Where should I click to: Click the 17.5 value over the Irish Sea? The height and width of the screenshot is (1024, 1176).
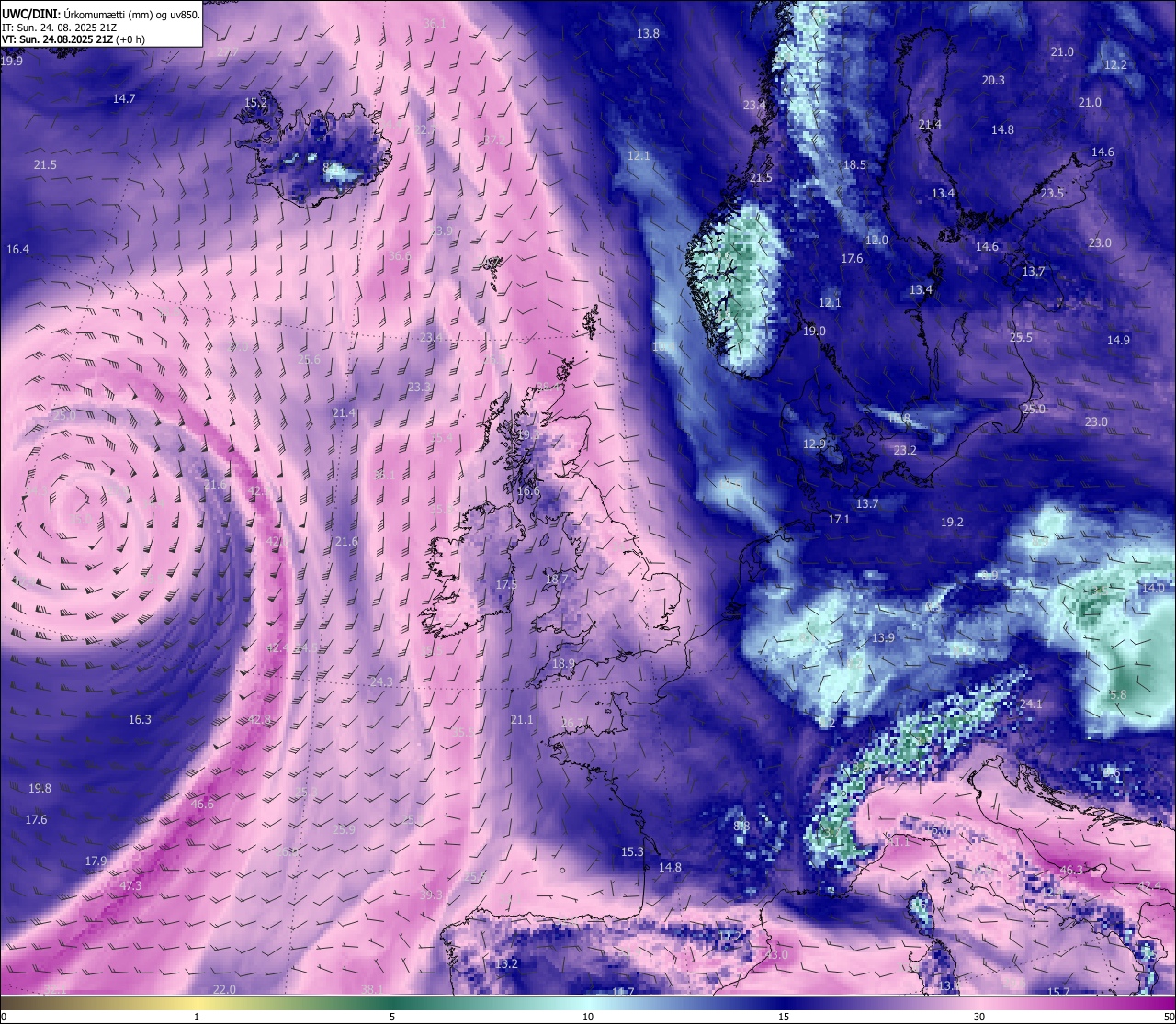click(x=506, y=585)
